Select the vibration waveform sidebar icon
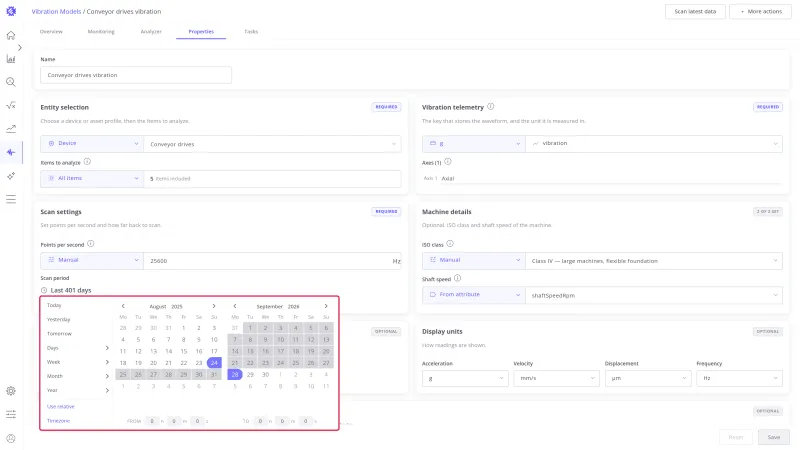Image resolution: width=800 pixels, height=450 pixels. point(11,152)
